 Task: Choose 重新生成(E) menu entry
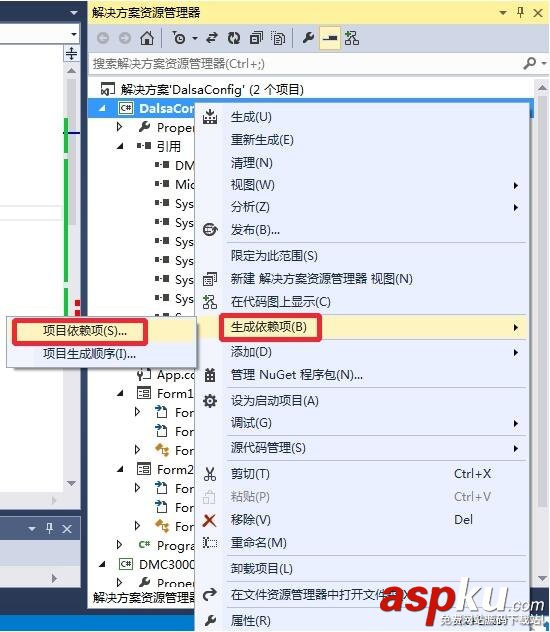(x=362, y=140)
